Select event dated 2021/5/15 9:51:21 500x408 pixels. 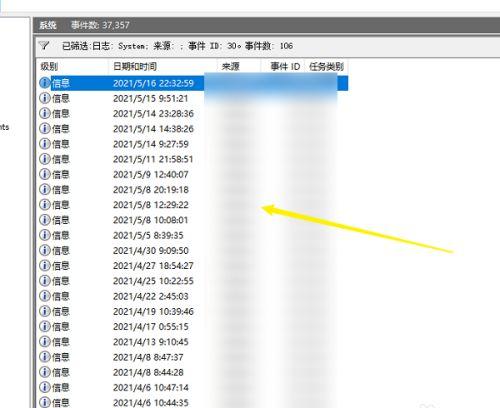pos(193,98)
